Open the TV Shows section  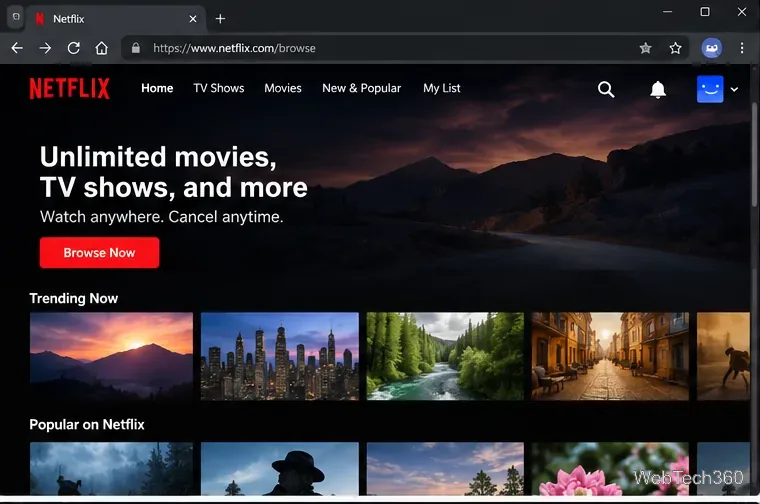point(219,88)
